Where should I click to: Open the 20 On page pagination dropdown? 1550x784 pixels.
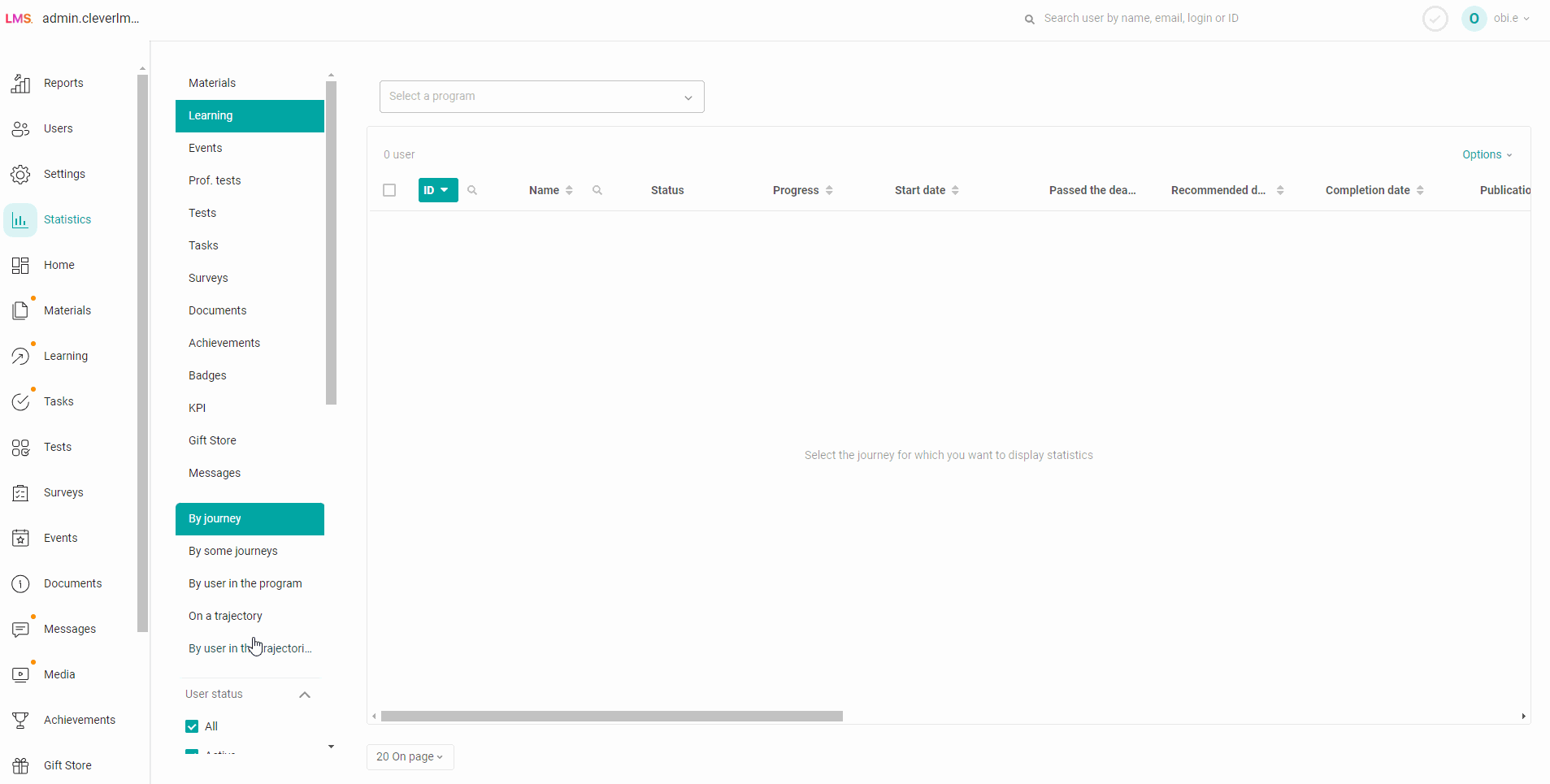click(410, 756)
